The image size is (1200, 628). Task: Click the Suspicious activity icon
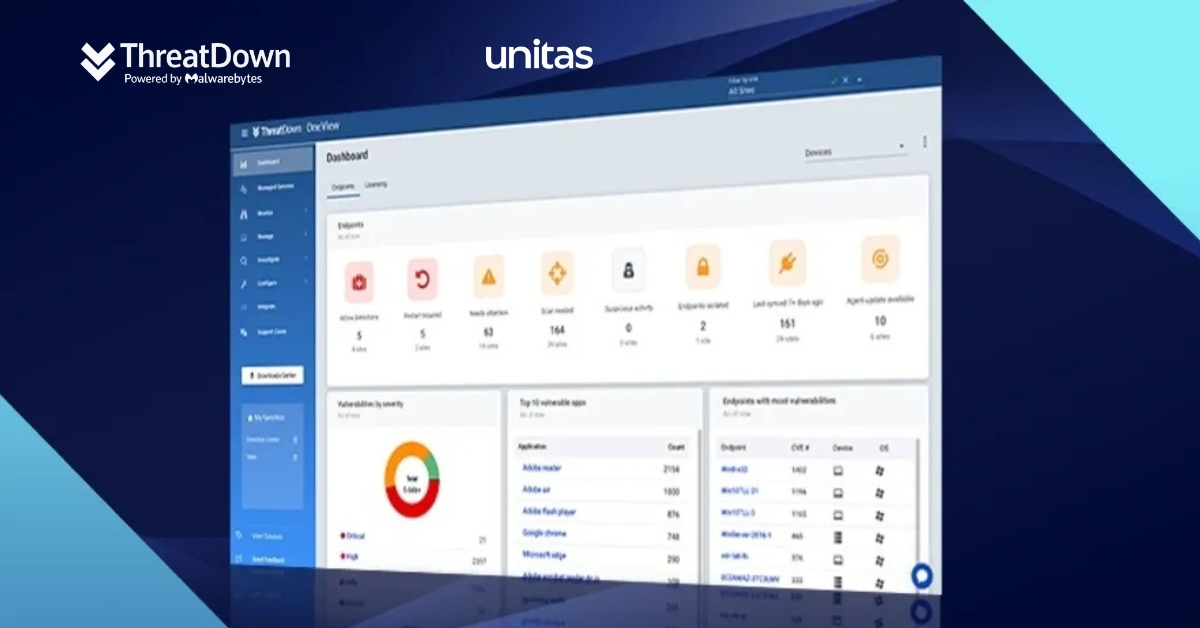click(629, 270)
